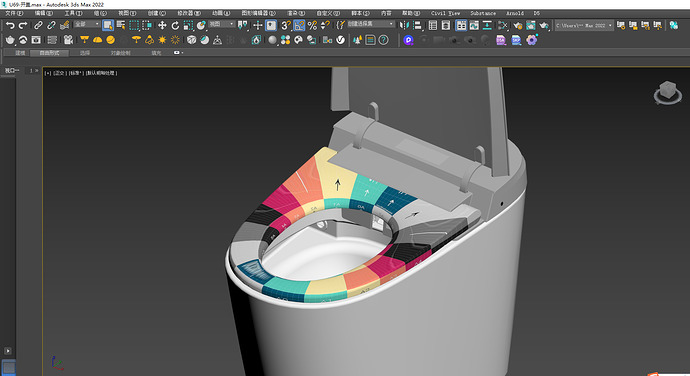Image resolution: width=690 pixels, height=376 pixels.
Task: Toggle the 3D Snaps button
Action: point(286,26)
